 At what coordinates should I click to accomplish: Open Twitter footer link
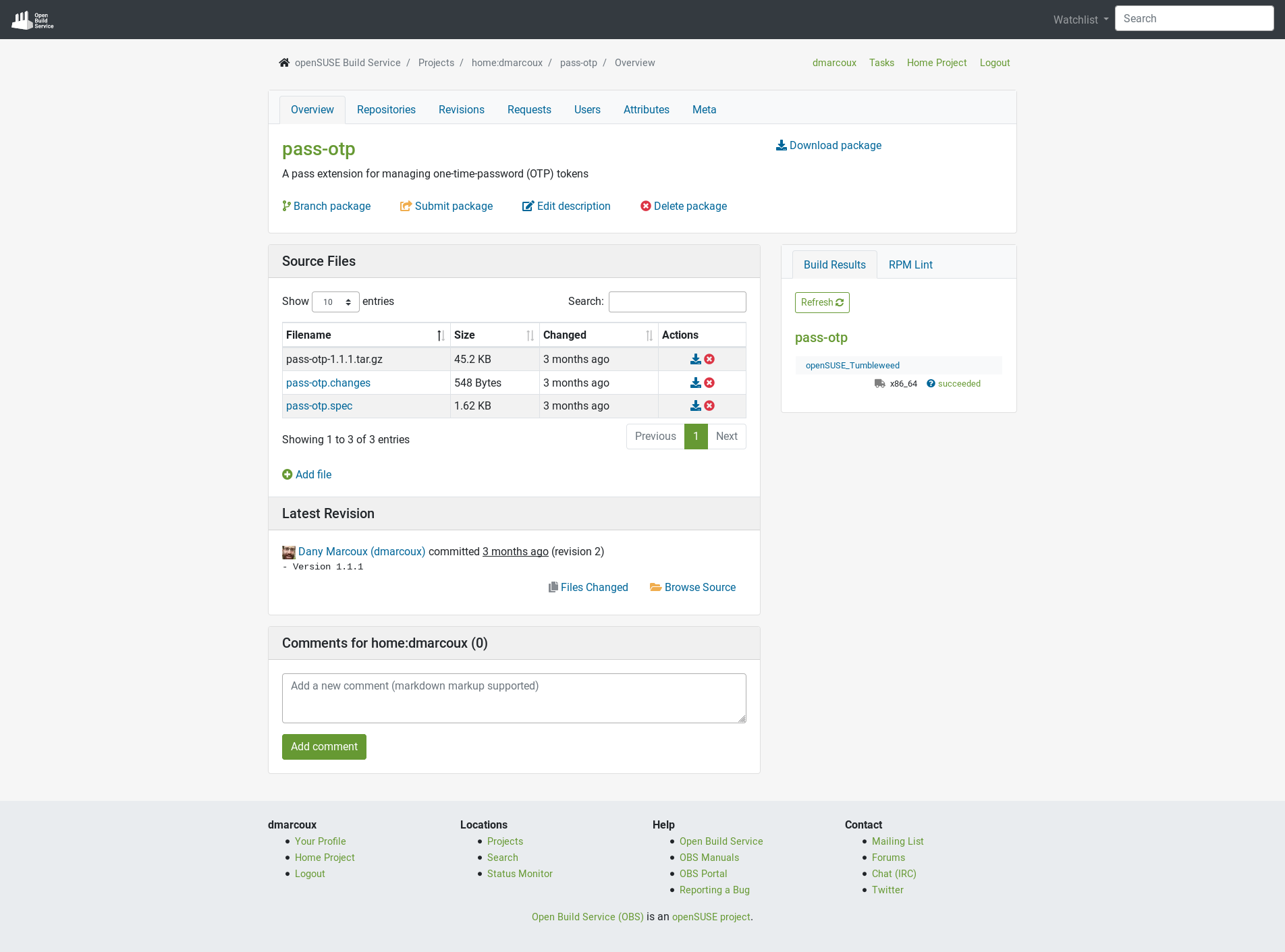tap(887, 890)
